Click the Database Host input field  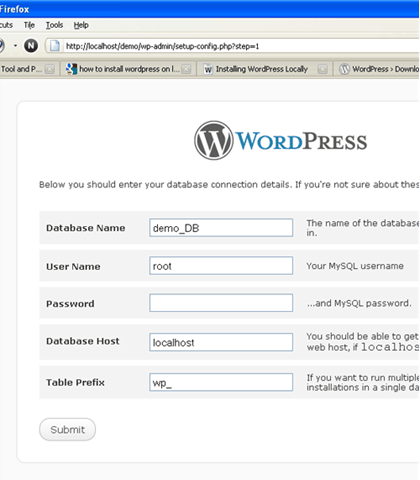tap(221, 342)
